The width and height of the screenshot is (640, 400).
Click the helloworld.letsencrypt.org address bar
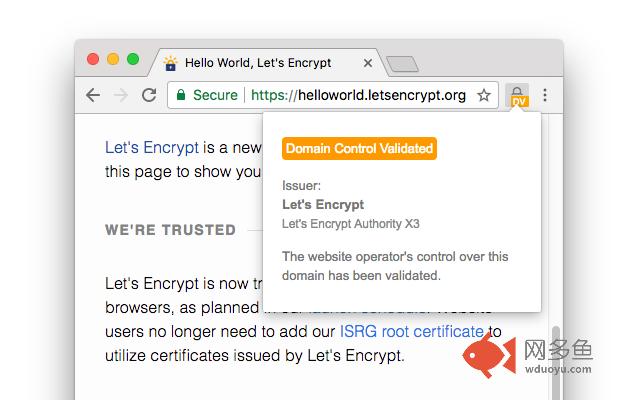coord(358,95)
